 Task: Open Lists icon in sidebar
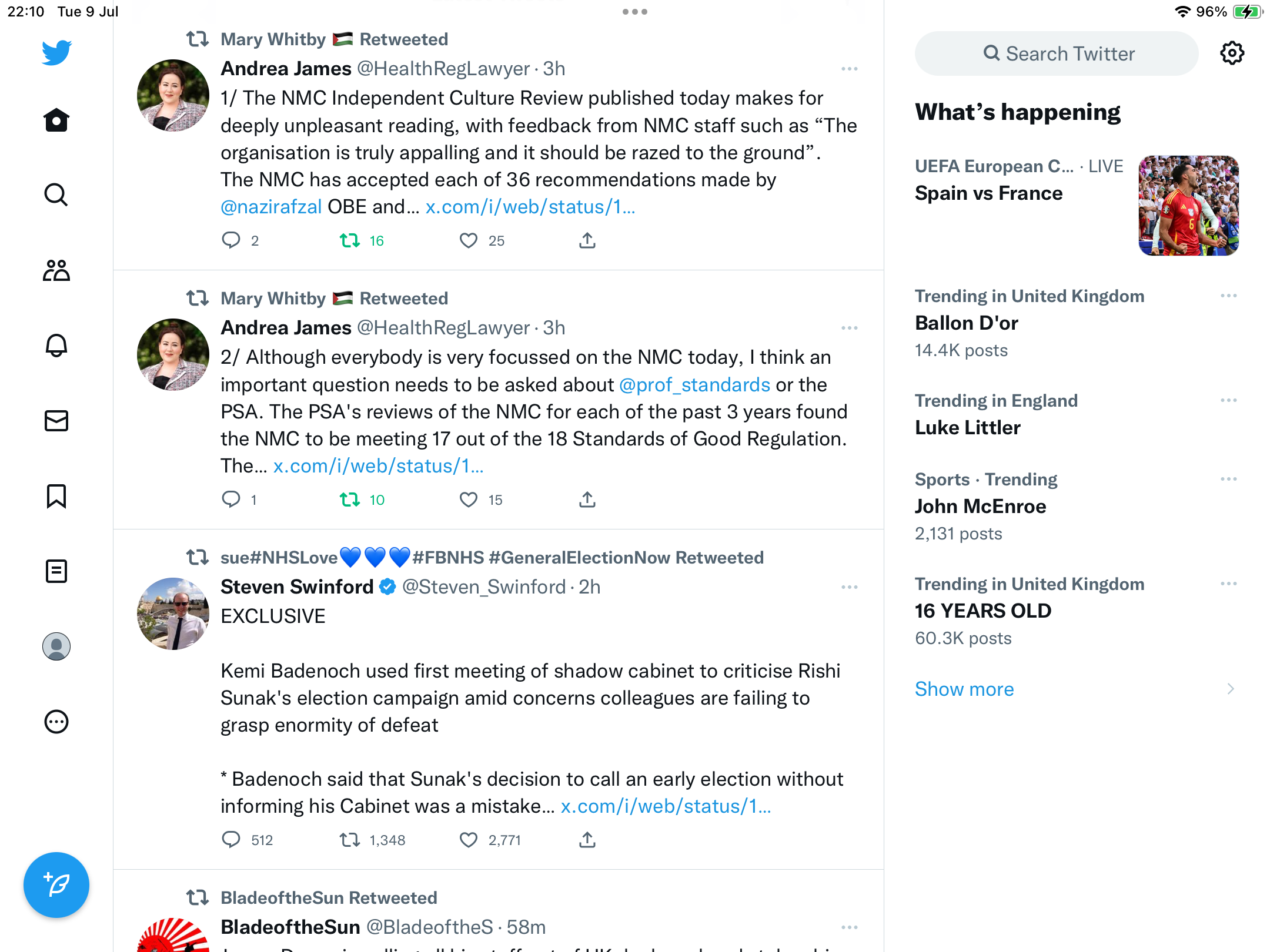[x=56, y=571]
